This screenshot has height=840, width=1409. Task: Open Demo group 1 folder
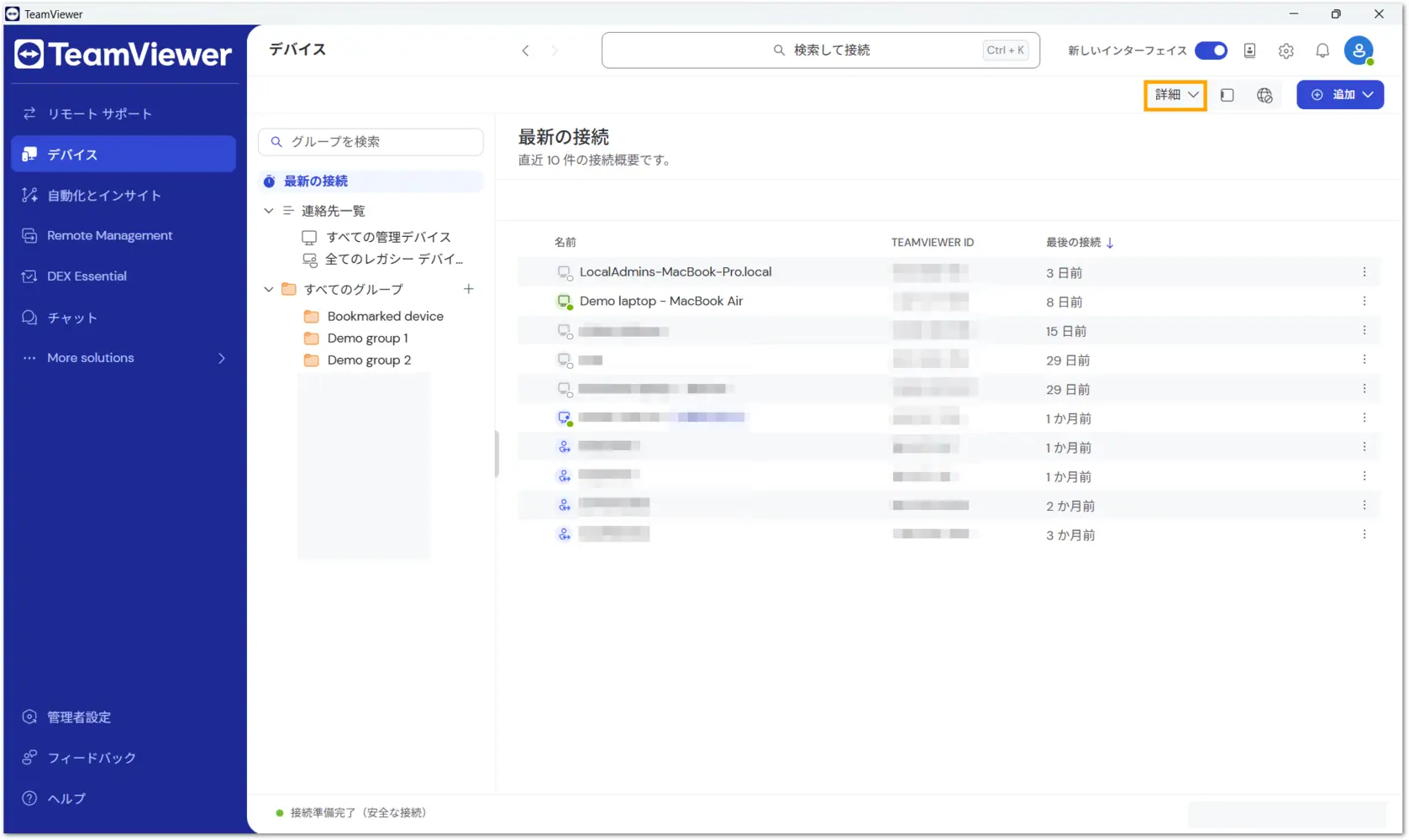pyautogui.click(x=356, y=338)
